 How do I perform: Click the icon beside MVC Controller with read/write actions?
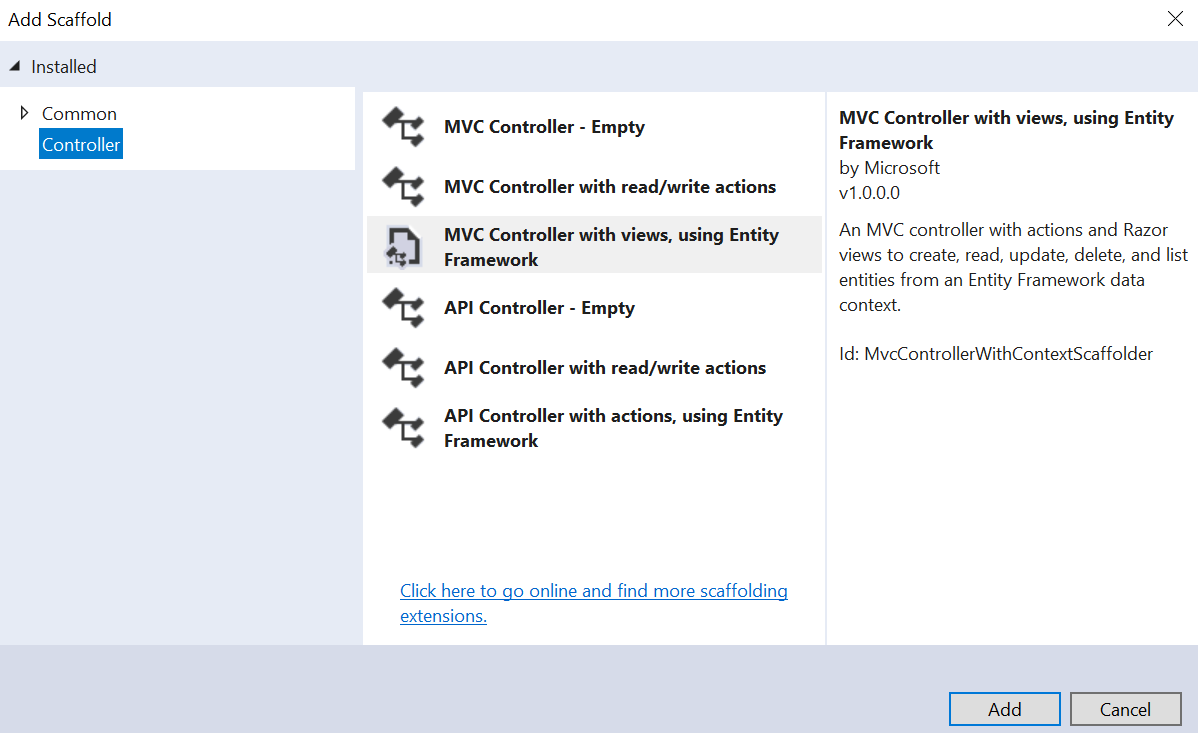pyautogui.click(x=404, y=187)
